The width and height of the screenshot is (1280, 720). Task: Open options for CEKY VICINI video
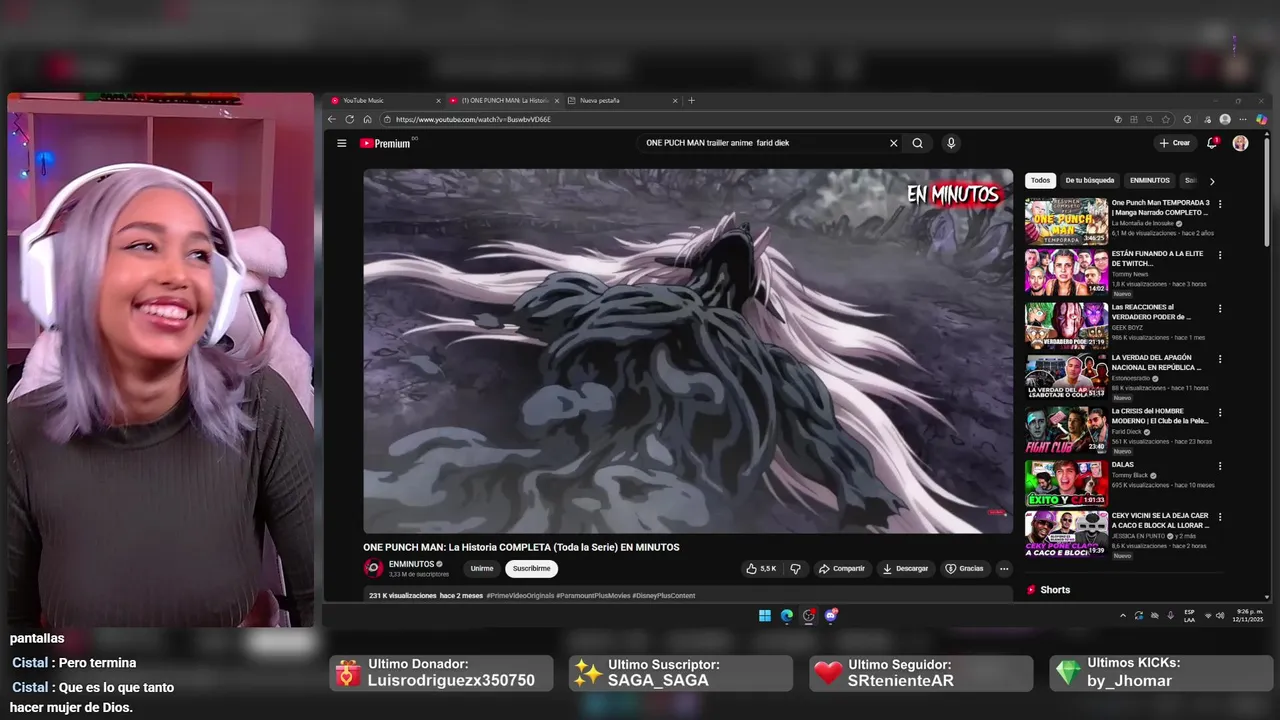pyautogui.click(x=1220, y=517)
